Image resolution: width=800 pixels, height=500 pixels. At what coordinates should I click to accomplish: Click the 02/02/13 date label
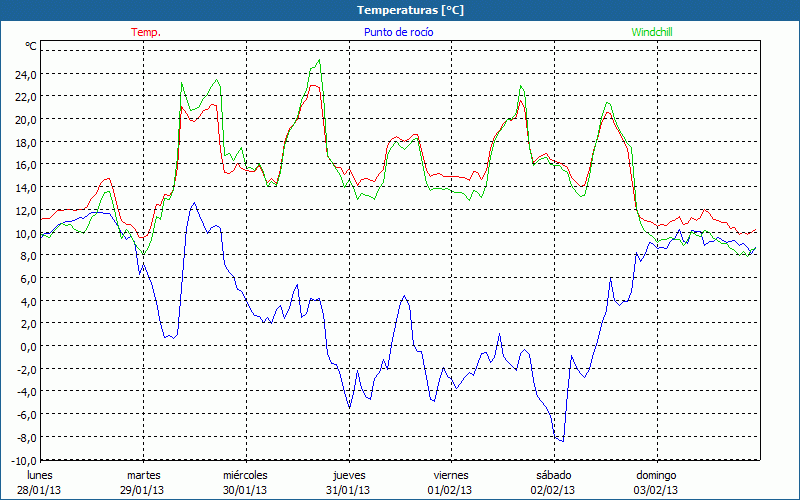tap(553, 490)
